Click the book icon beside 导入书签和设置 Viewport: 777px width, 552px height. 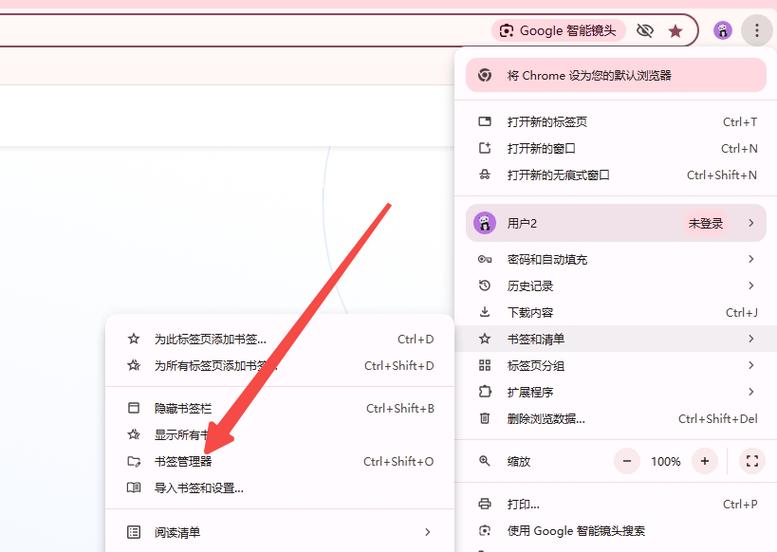pos(134,488)
